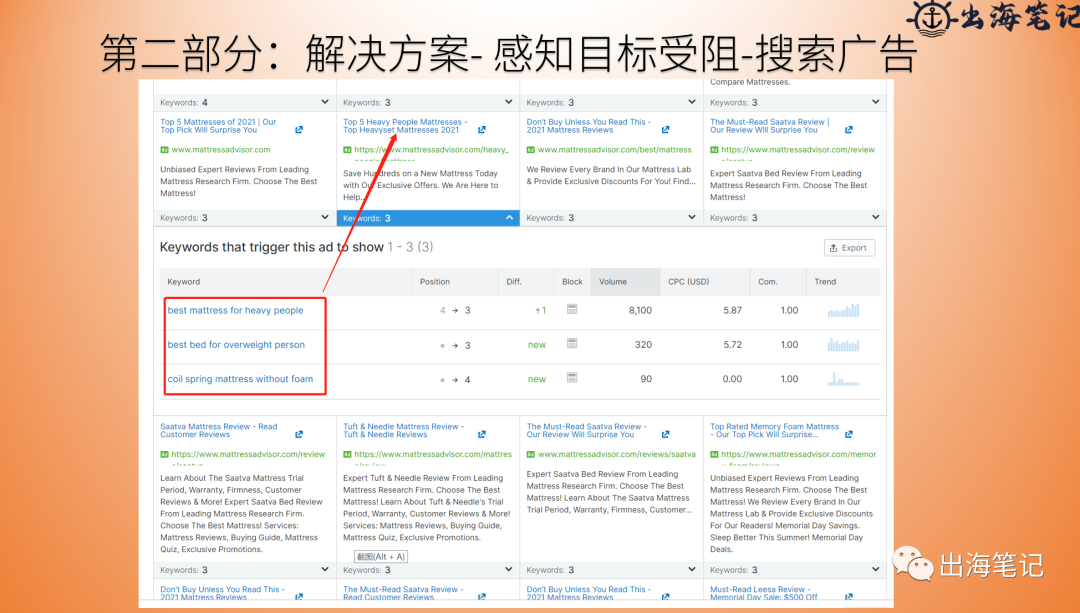
Task: View trend chart for 'coil spring mattress without foam'
Action: [844, 379]
